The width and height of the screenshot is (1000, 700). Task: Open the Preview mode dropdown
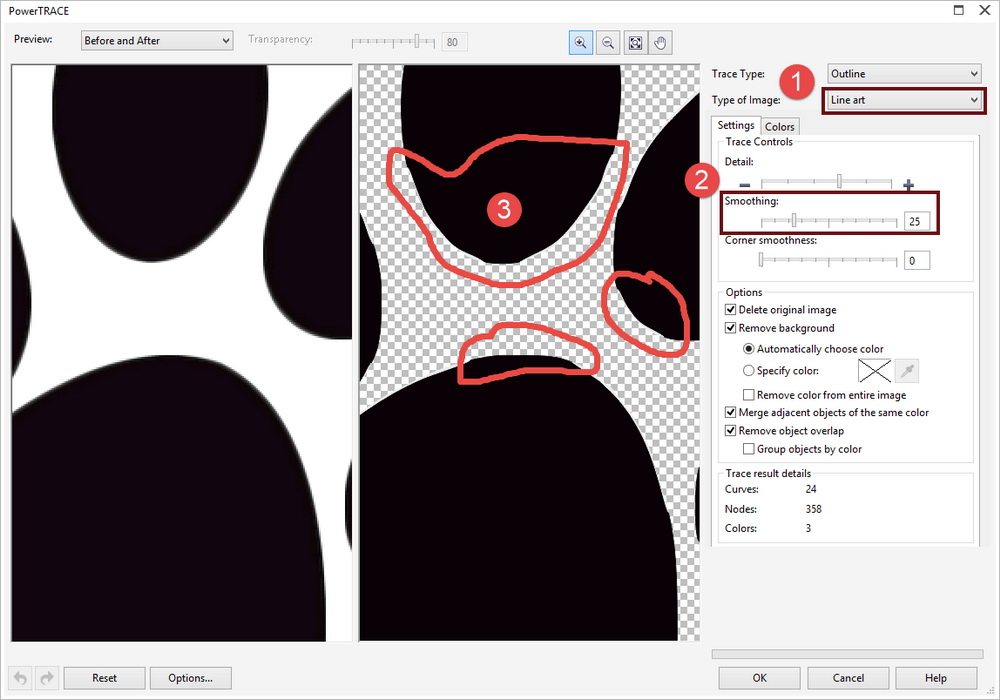pos(157,40)
